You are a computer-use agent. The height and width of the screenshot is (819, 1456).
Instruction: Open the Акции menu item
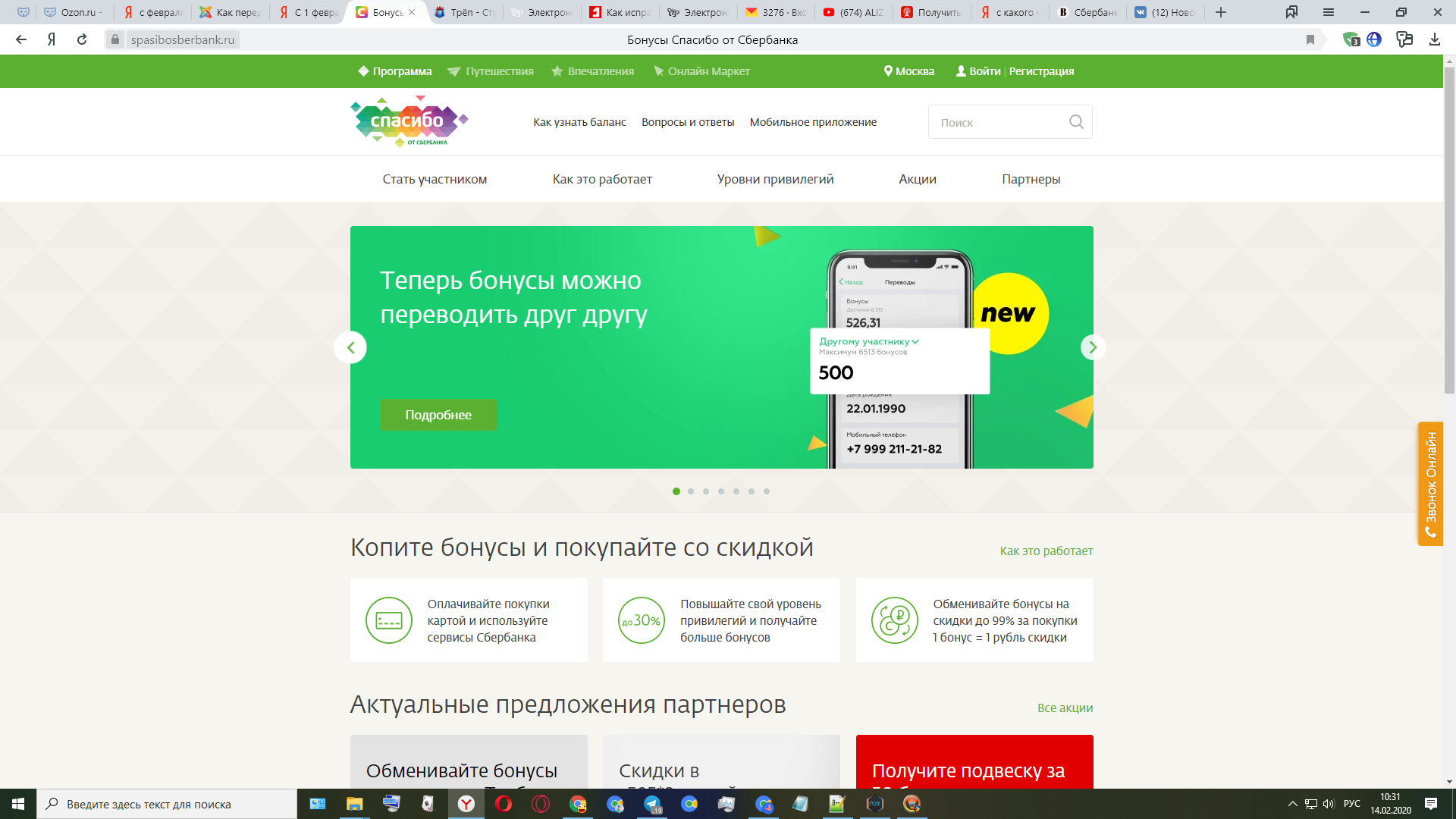(918, 179)
